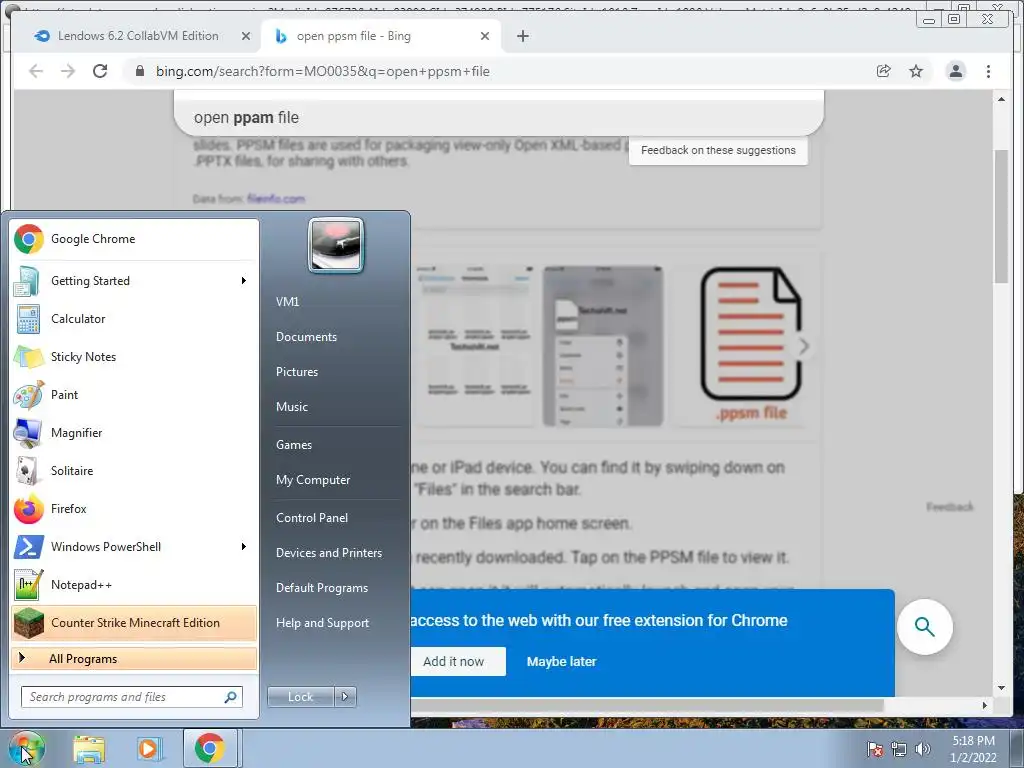Image resolution: width=1024 pixels, height=768 pixels.
Task: Open the shutdown options arrow beside Lock
Action: (345, 697)
